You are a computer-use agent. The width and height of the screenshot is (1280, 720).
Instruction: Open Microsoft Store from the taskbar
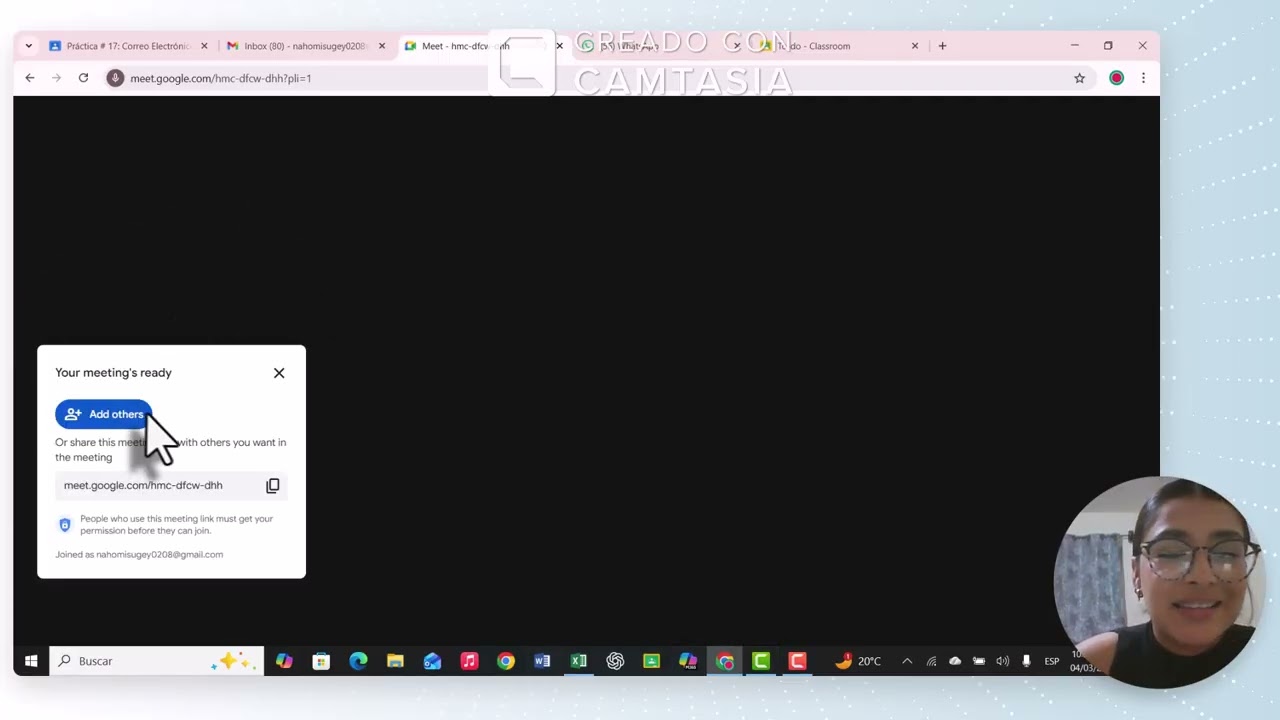pos(321,661)
